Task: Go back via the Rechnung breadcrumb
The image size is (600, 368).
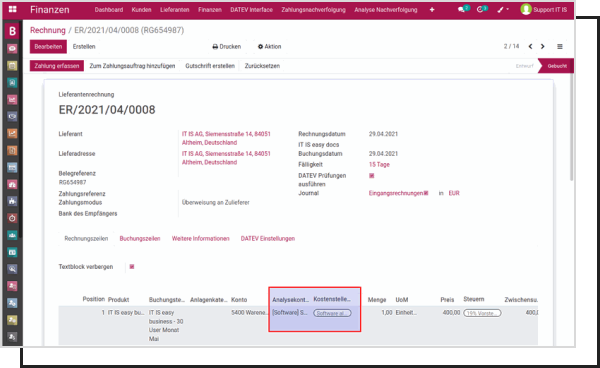Action: click(x=48, y=30)
